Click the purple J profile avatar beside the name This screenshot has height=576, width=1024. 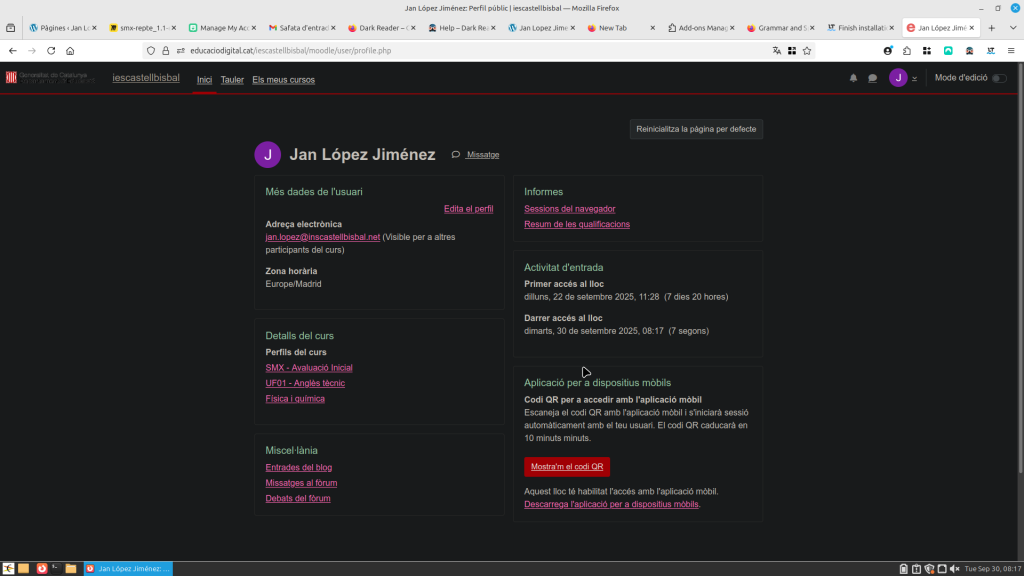[267, 154]
